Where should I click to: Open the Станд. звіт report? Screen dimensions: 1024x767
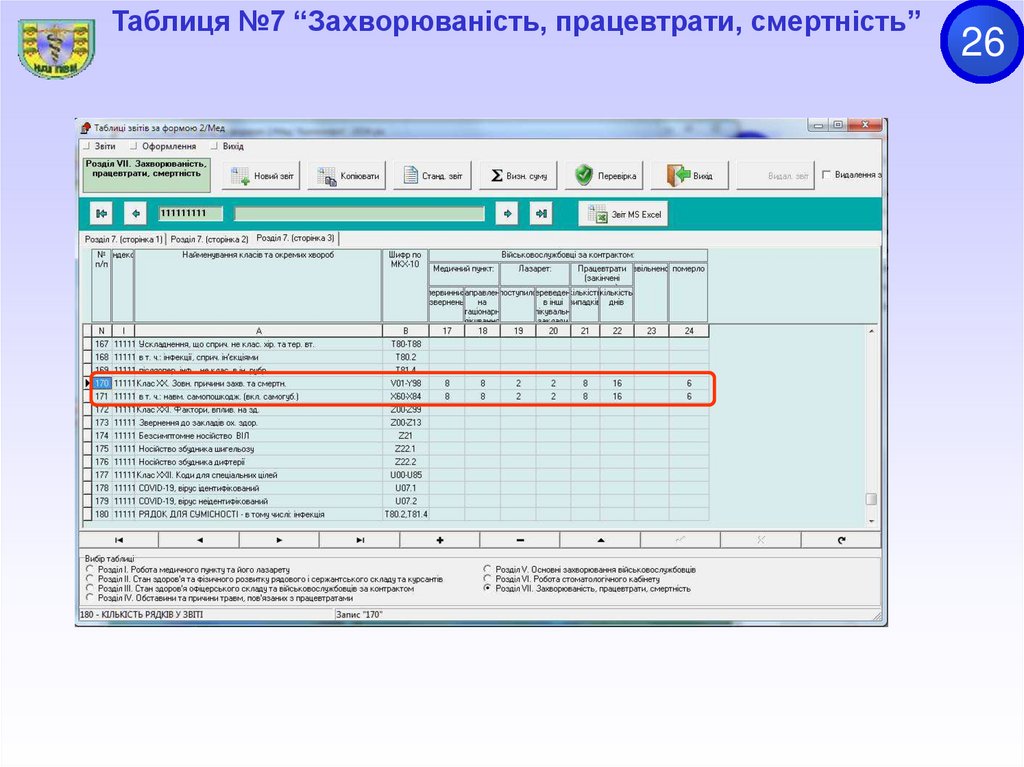pyautogui.click(x=432, y=176)
